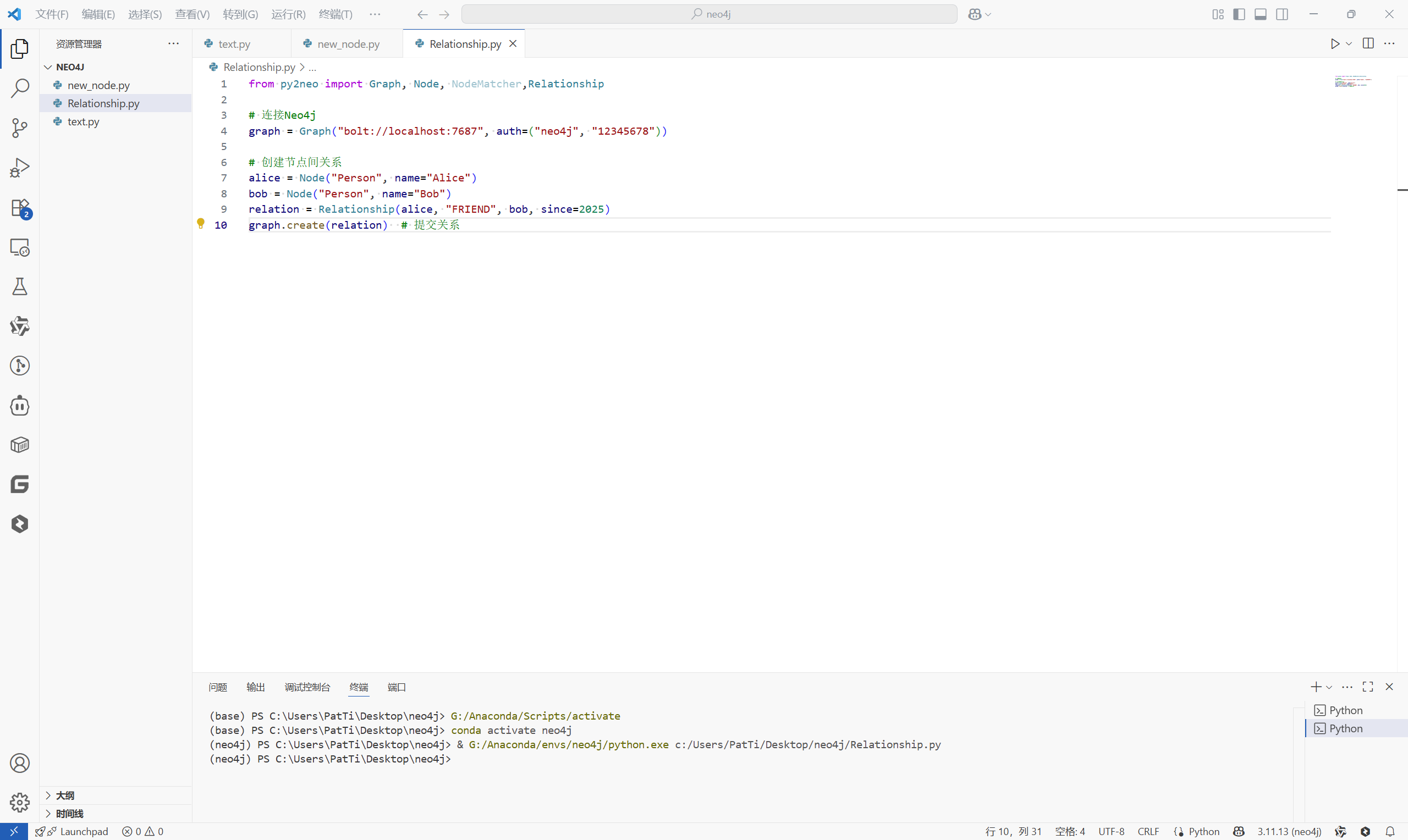
Task: Select the 3.11.13 (neo4j) interpreter
Action: tap(1289, 831)
